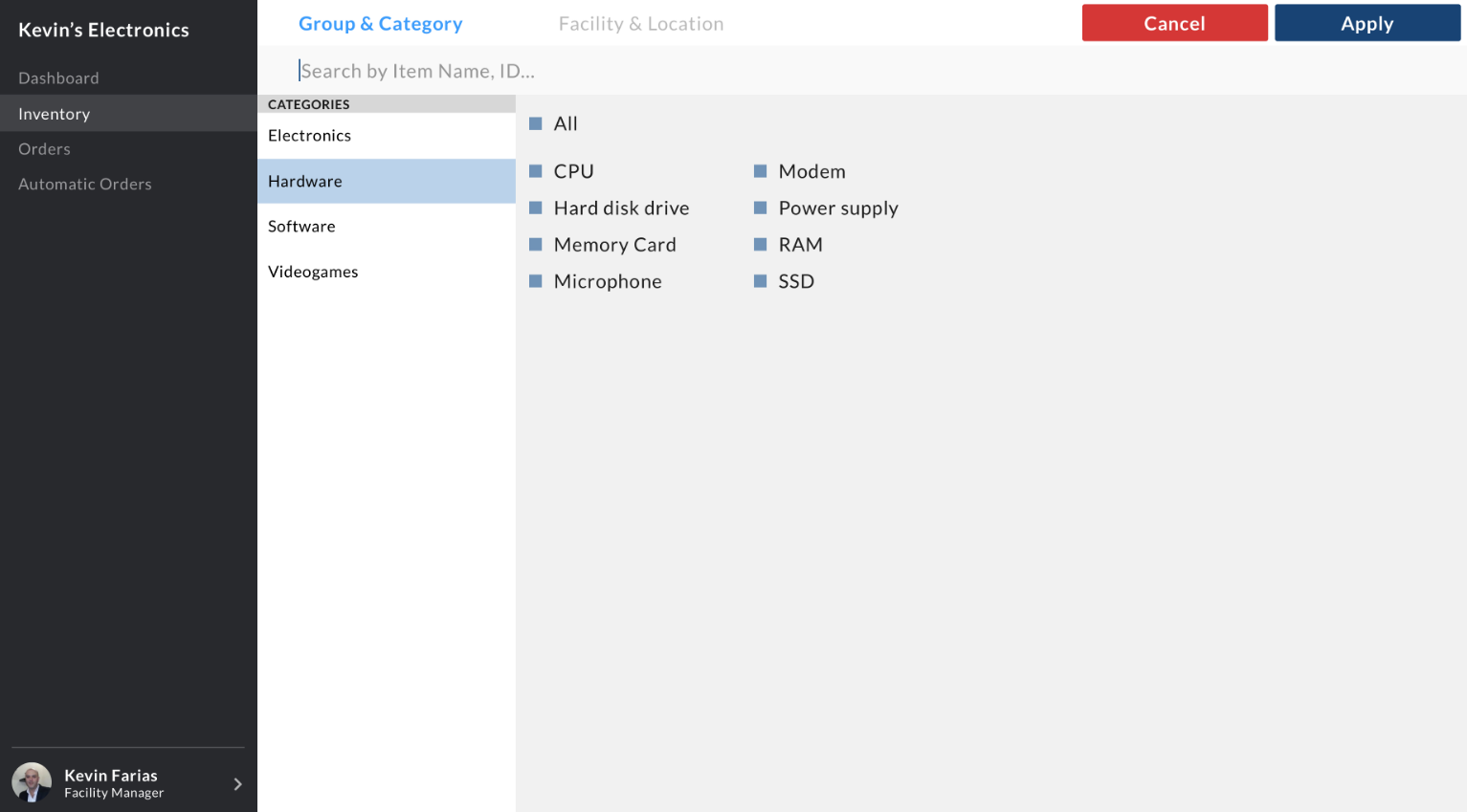The height and width of the screenshot is (812, 1467).
Task: Switch to the Facility & Location tab
Action: click(641, 24)
